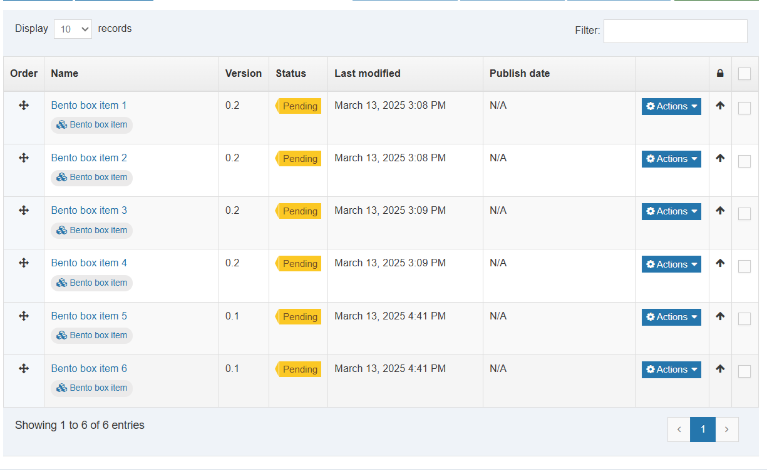Check the box for Bento box item 6
This screenshot has height=472, width=767.
pyautogui.click(x=744, y=371)
